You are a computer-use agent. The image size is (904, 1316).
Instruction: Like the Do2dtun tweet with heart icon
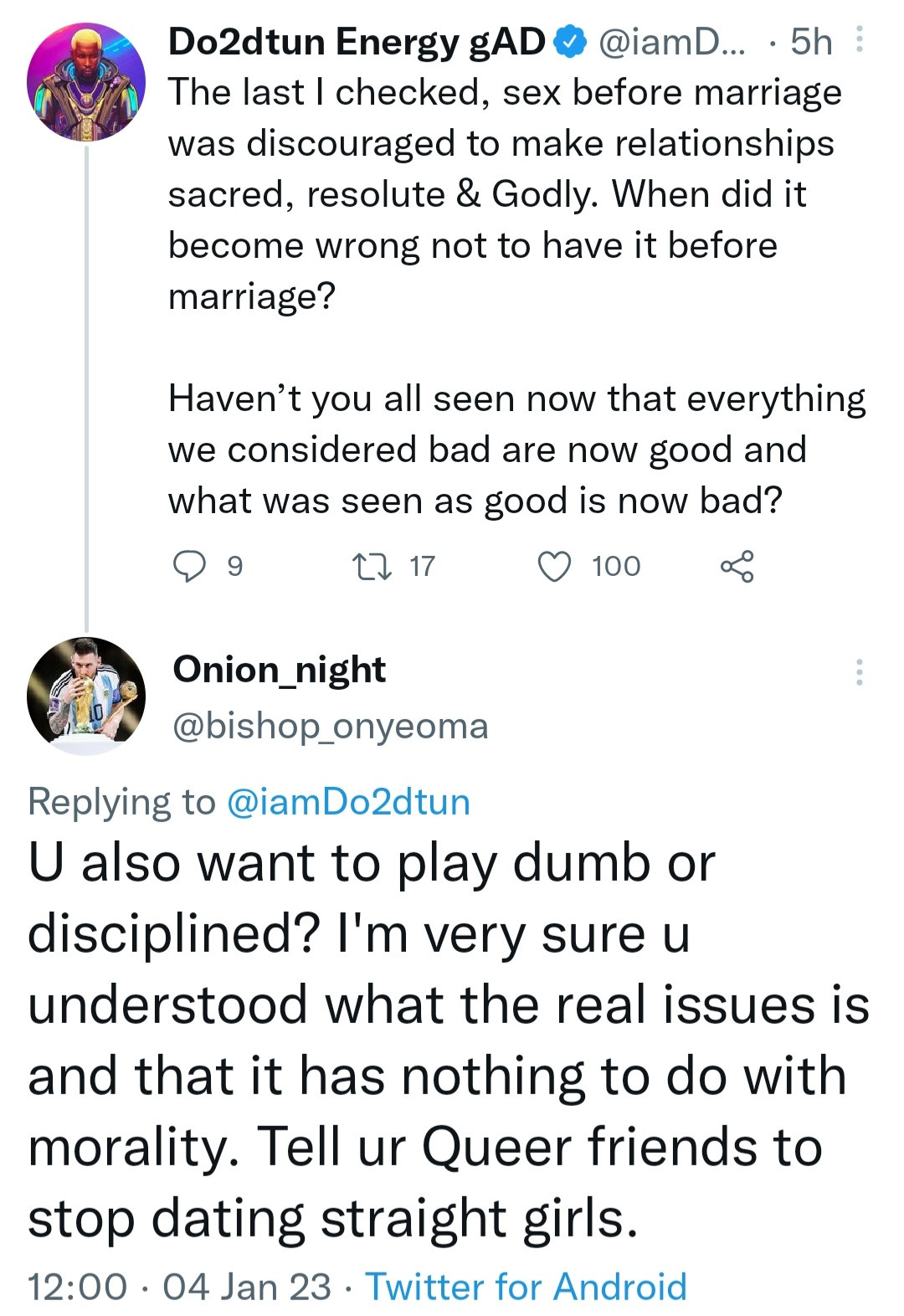[554, 567]
